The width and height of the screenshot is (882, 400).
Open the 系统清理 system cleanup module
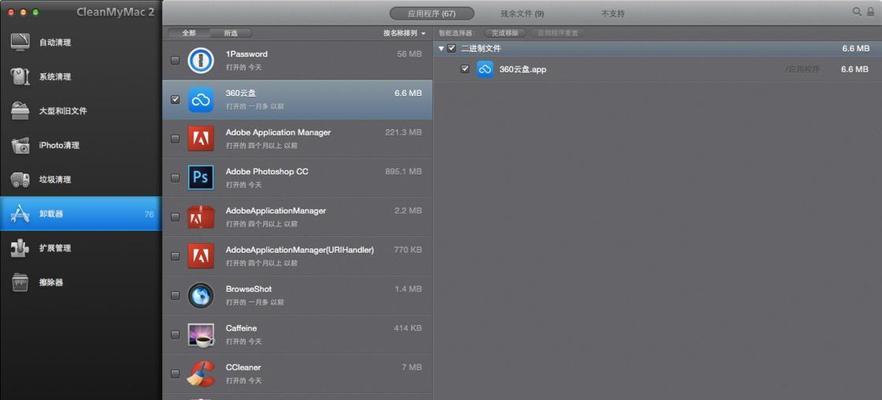80,77
